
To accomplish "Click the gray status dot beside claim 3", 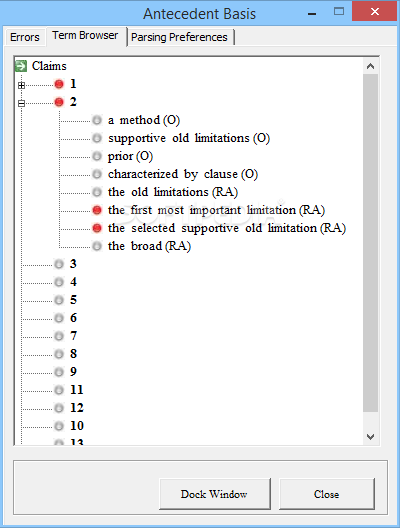I will 59,264.
